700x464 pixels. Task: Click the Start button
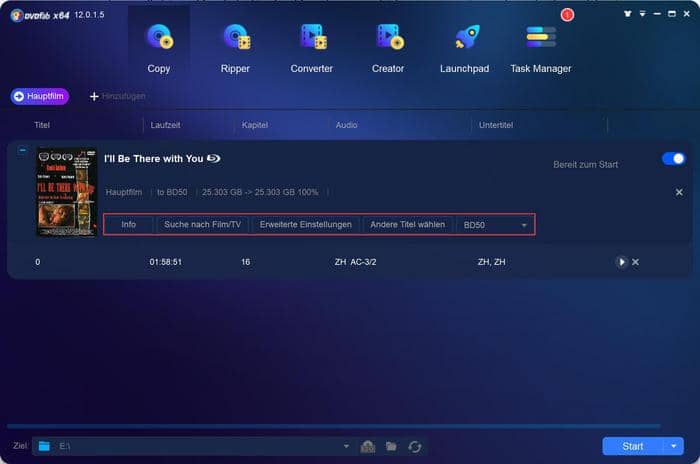click(633, 446)
